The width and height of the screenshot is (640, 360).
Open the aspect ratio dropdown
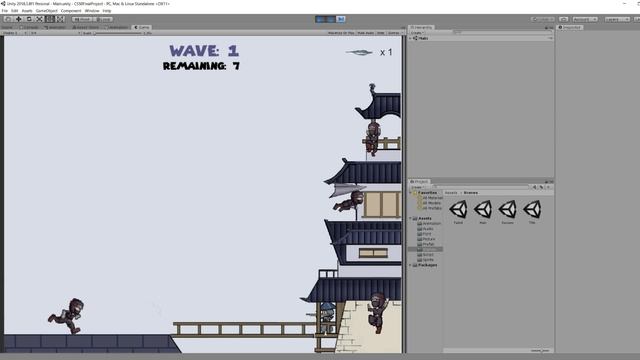[55, 33]
